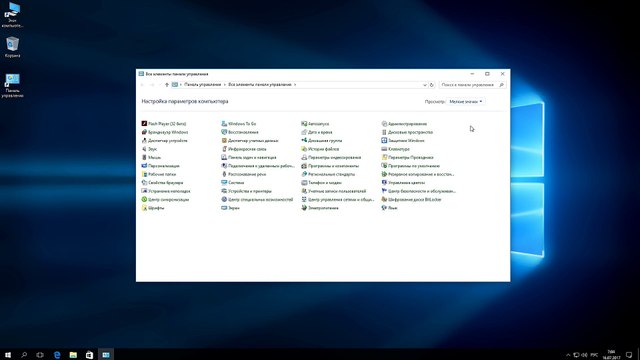Open the Store from the taskbar

pos(89,355)
